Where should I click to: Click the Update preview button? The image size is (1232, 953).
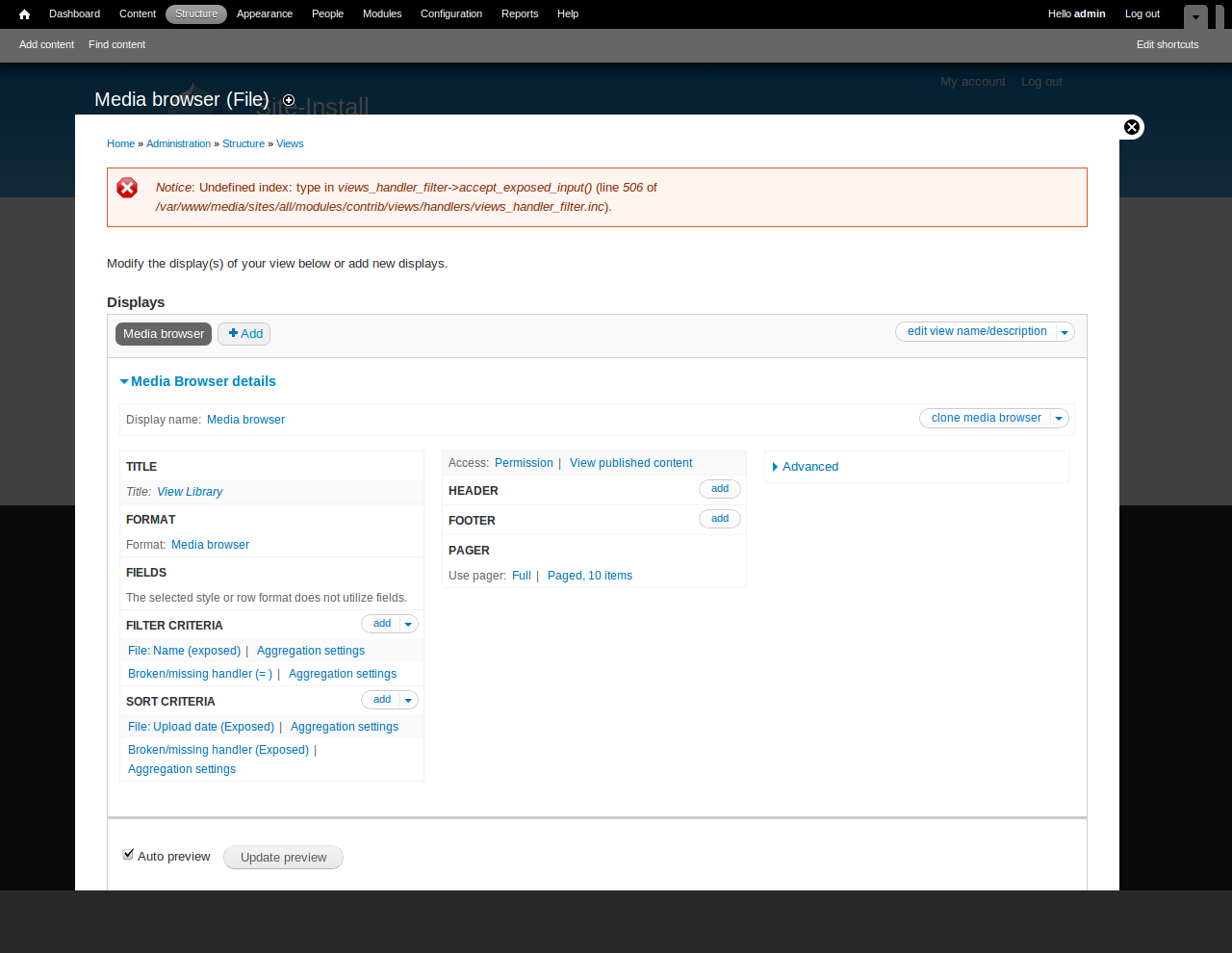click(x=282, y=857)
